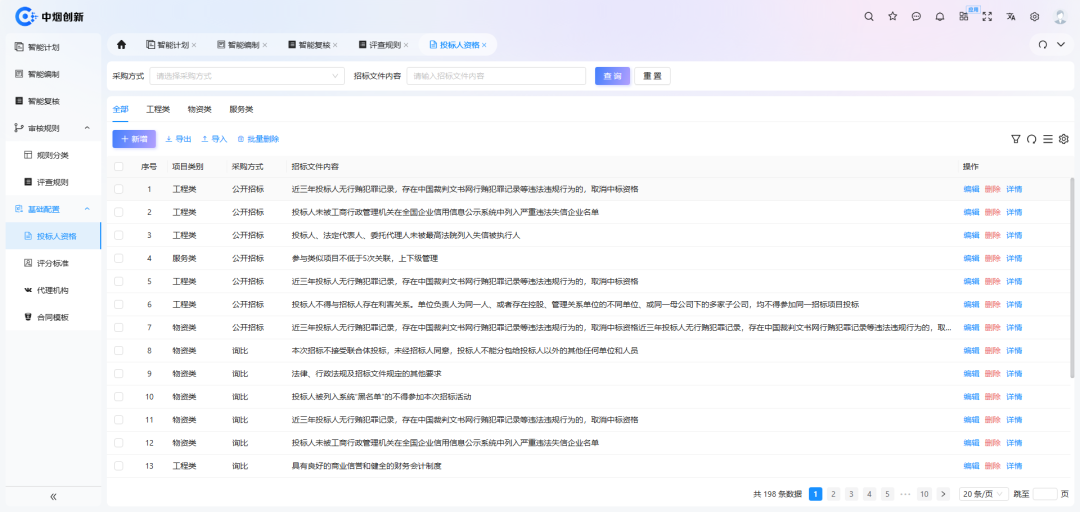This screenshot has height=512, width=1080.
Task: Click the 跳至 page number input
Action: pos(1045,494)
